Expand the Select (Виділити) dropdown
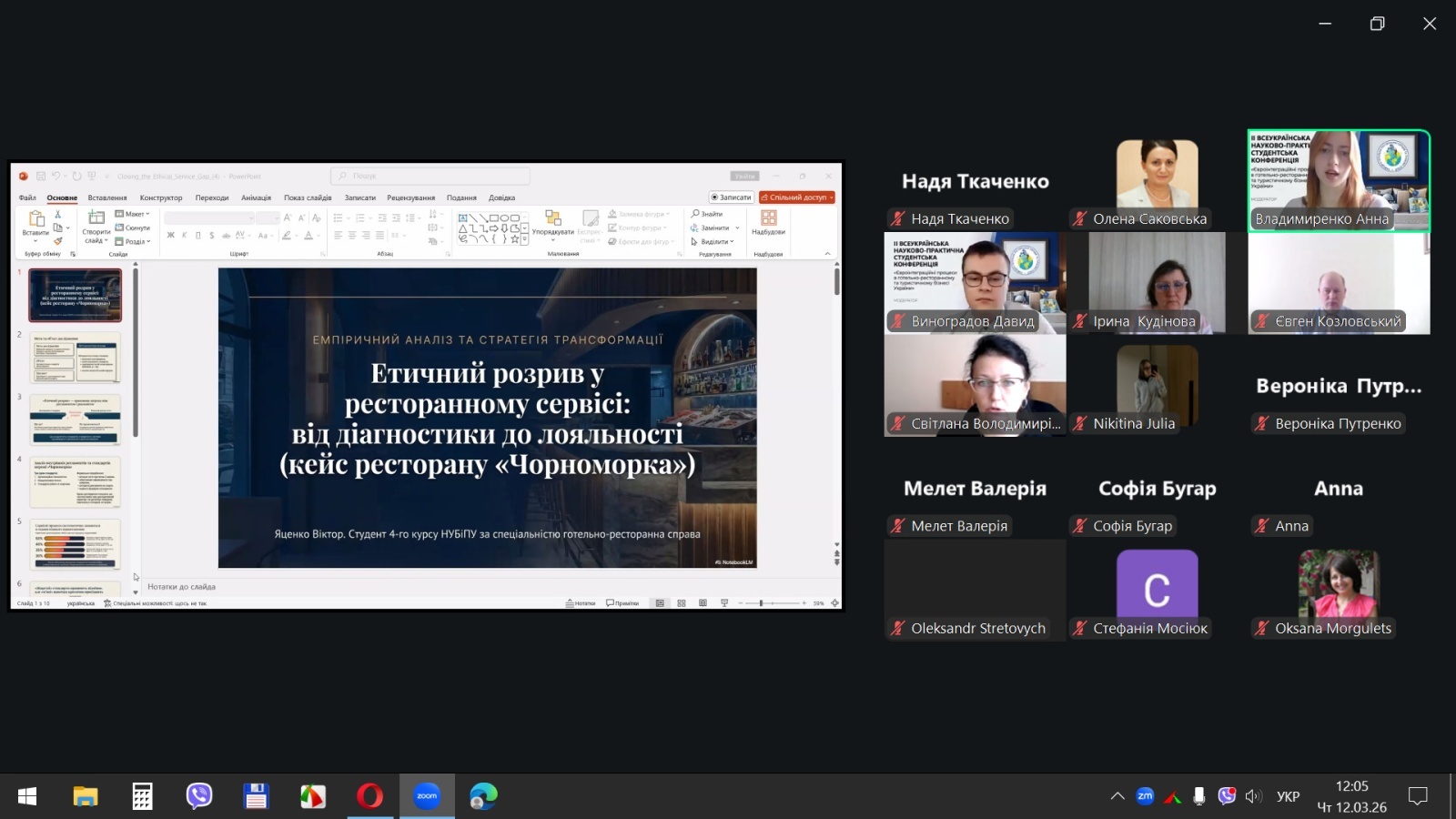This screenshot has height=819, width=1456. [x=713, y=242]
